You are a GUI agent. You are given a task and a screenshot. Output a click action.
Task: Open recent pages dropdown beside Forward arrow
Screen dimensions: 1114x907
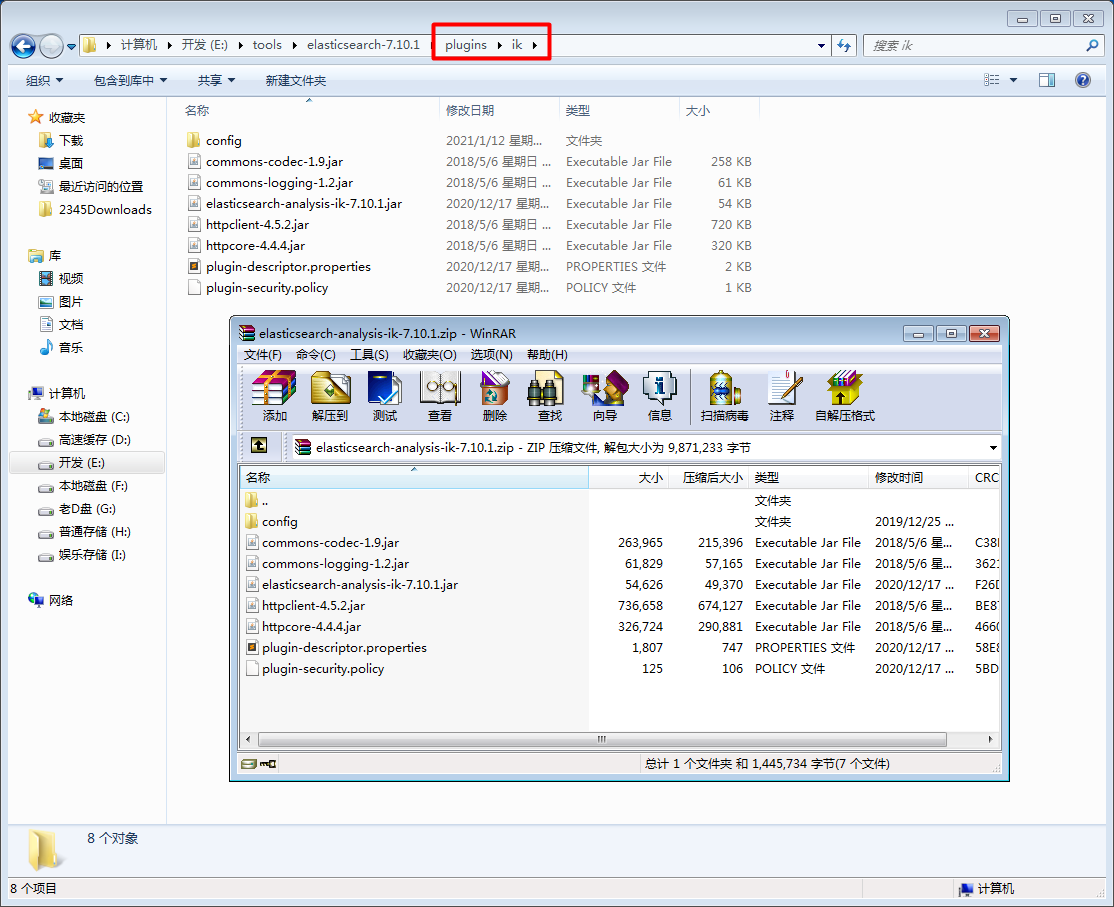pyautogui.click(x=72, y=47)
